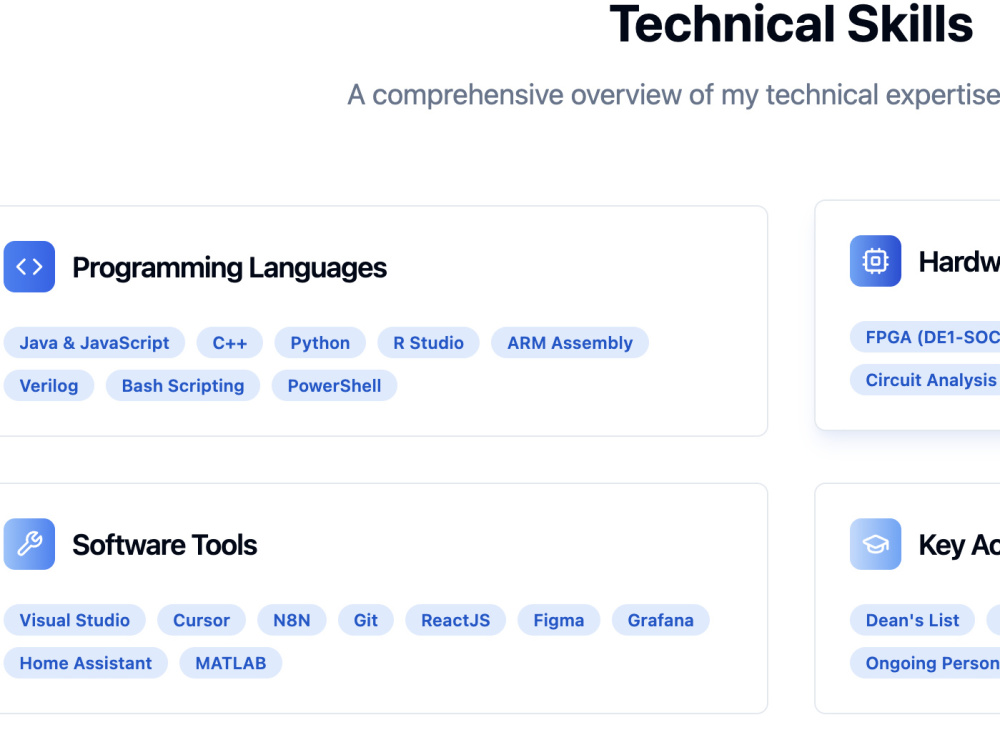Click the Figma tag

coord(559,620)
